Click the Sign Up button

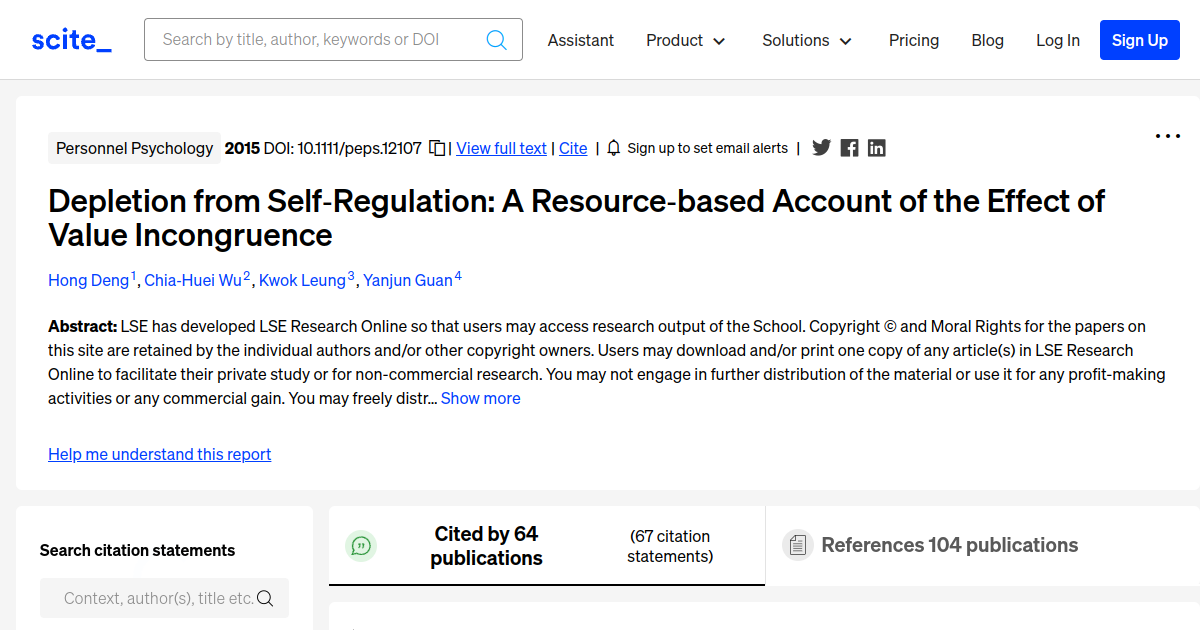(1139, 40)
